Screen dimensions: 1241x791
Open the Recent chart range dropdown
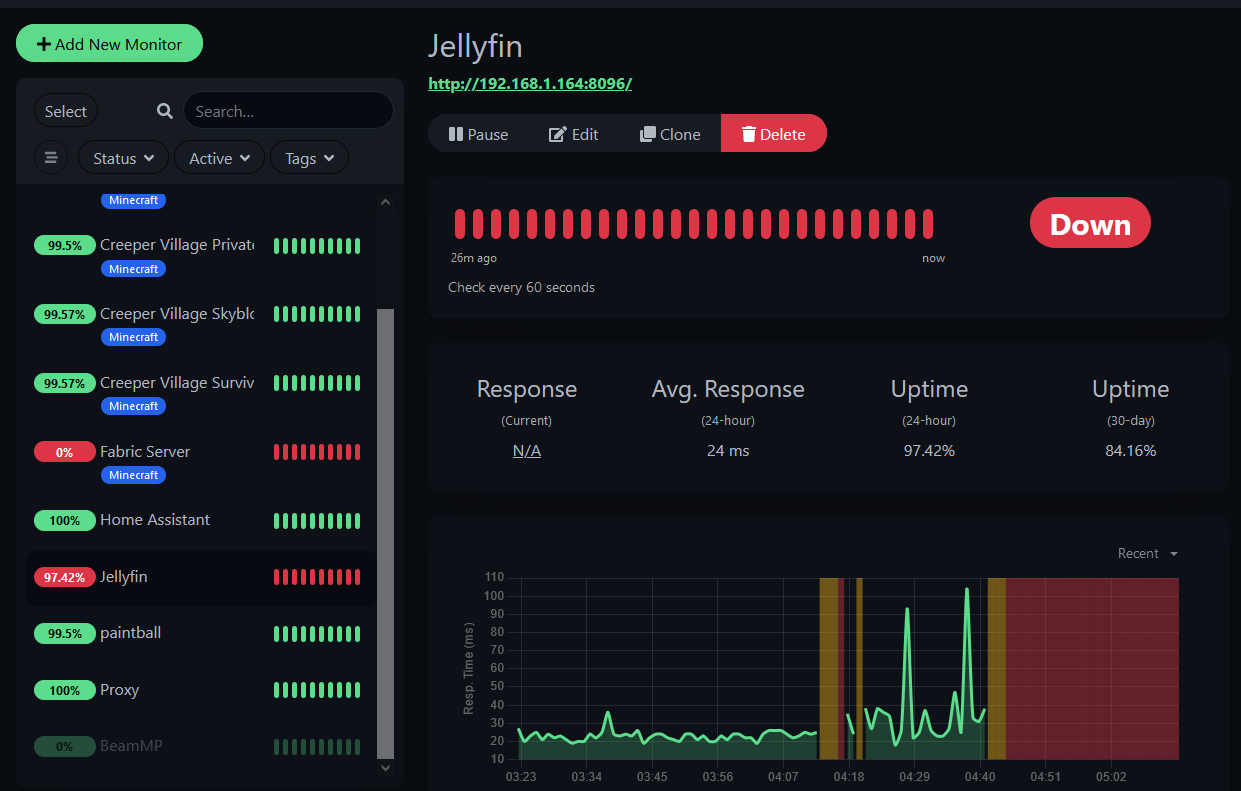point(1147,553)
